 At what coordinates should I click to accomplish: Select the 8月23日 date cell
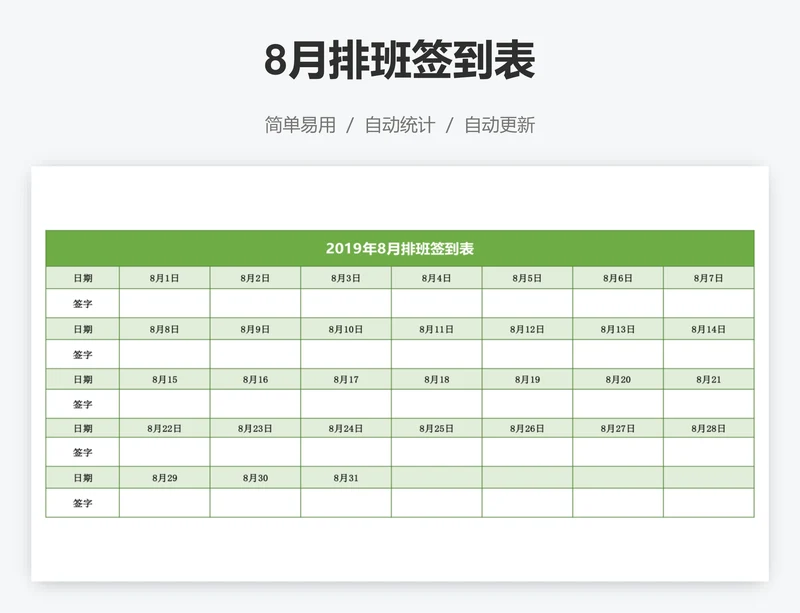[255, 428]
